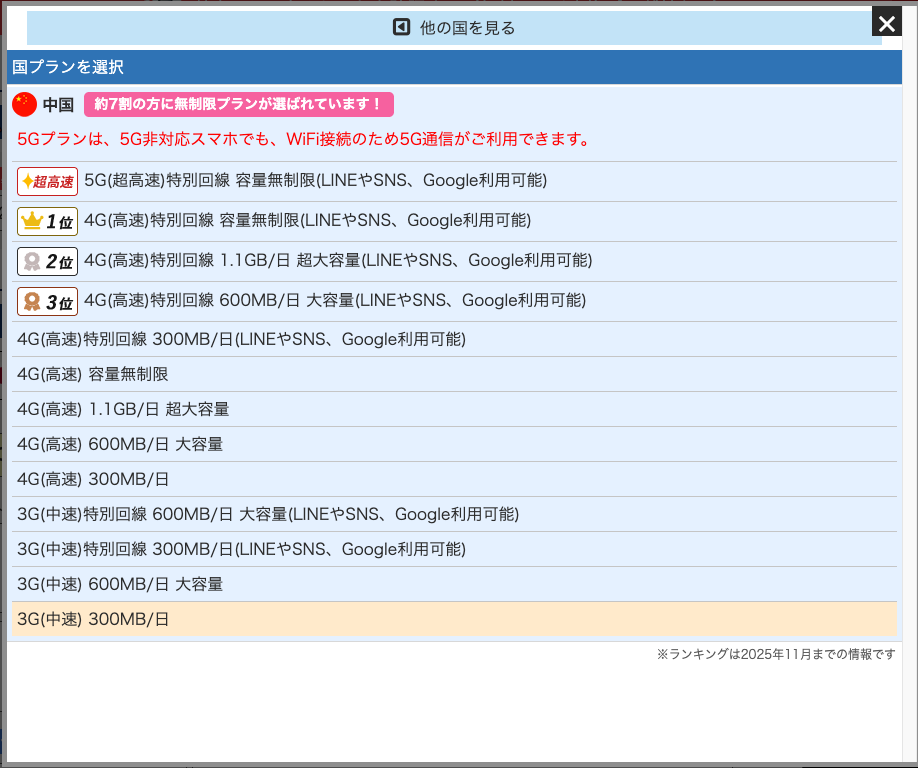Select the highlighted 3G(中速) 300MB/日 plan

tap(93, 619)
